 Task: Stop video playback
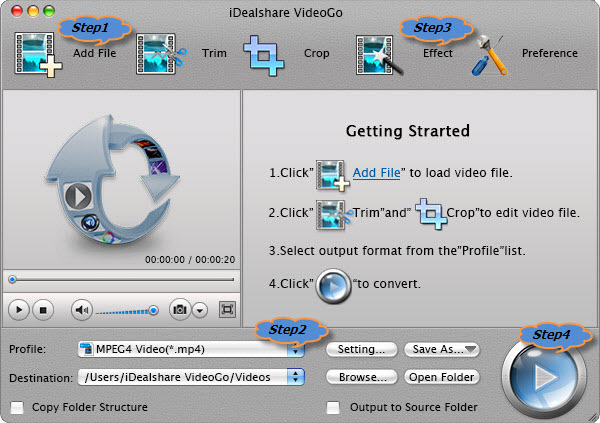[43, 310]
